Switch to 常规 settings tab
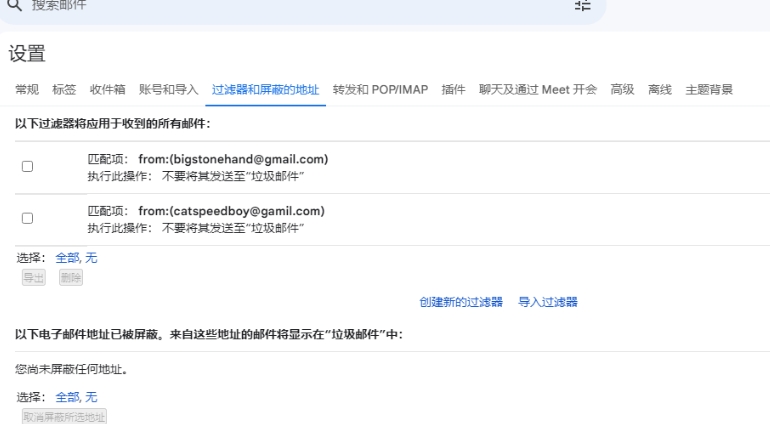 click(27, 89)
